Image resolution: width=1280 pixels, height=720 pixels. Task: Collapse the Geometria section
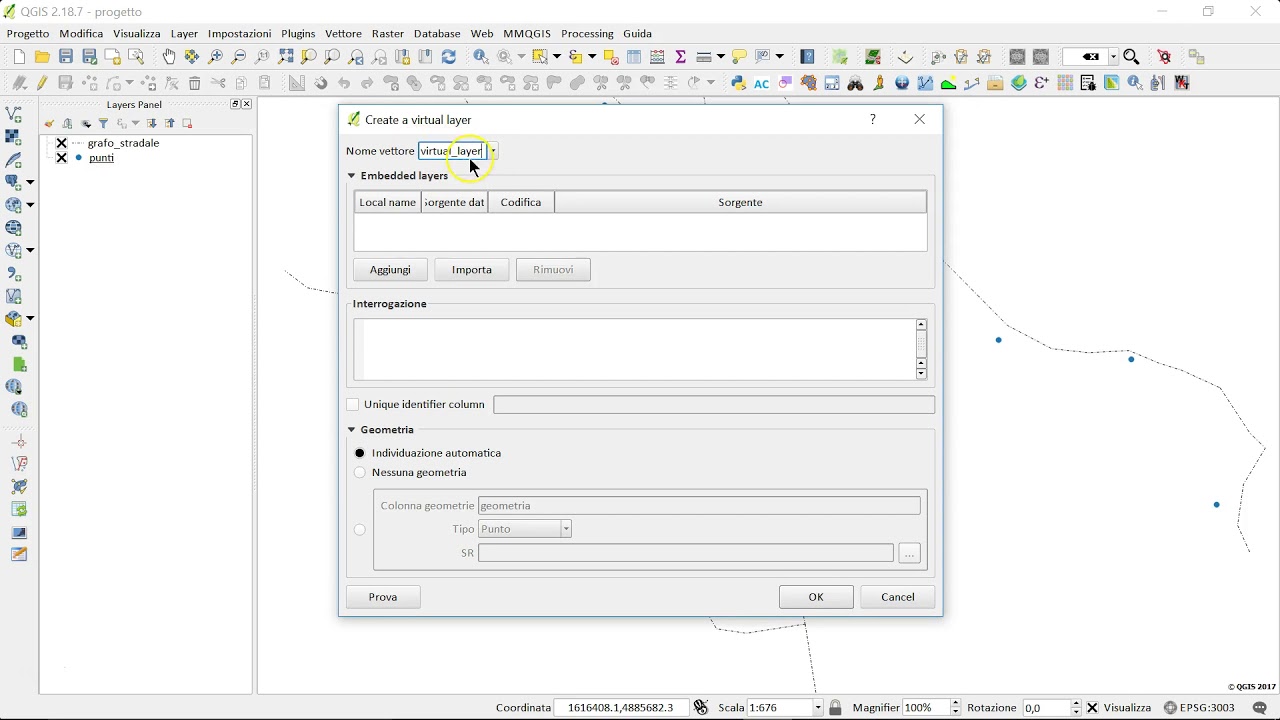click(352, 430)
